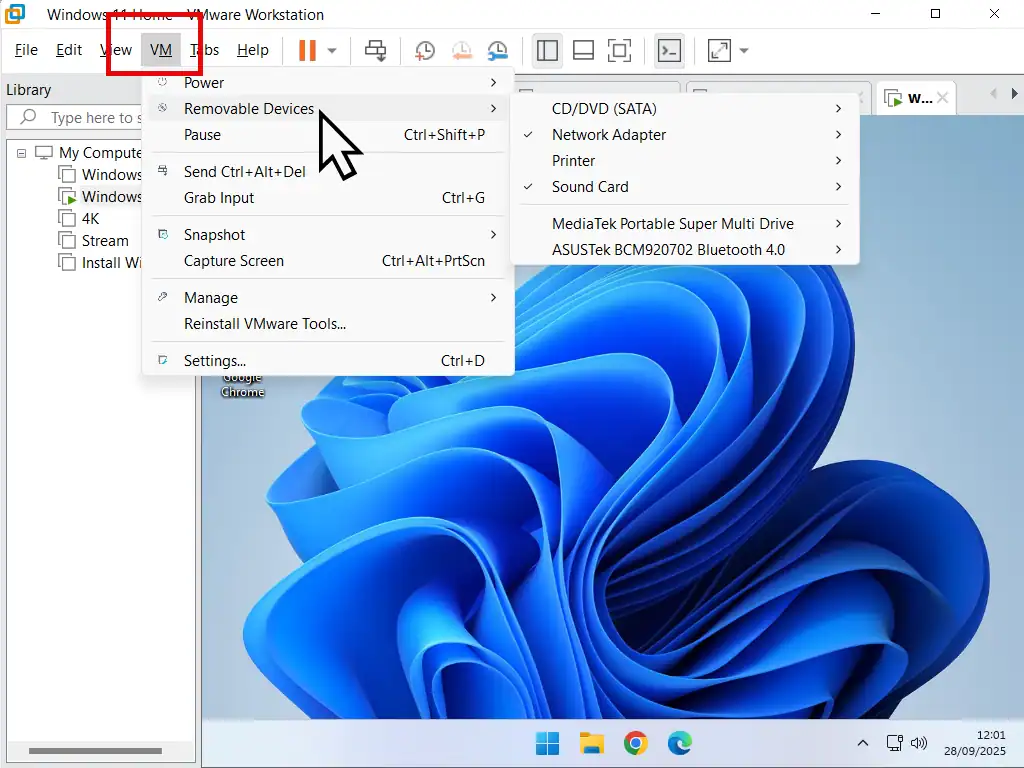
Task: Choose Pause from the VM menu
Action: tap(328, 135)
